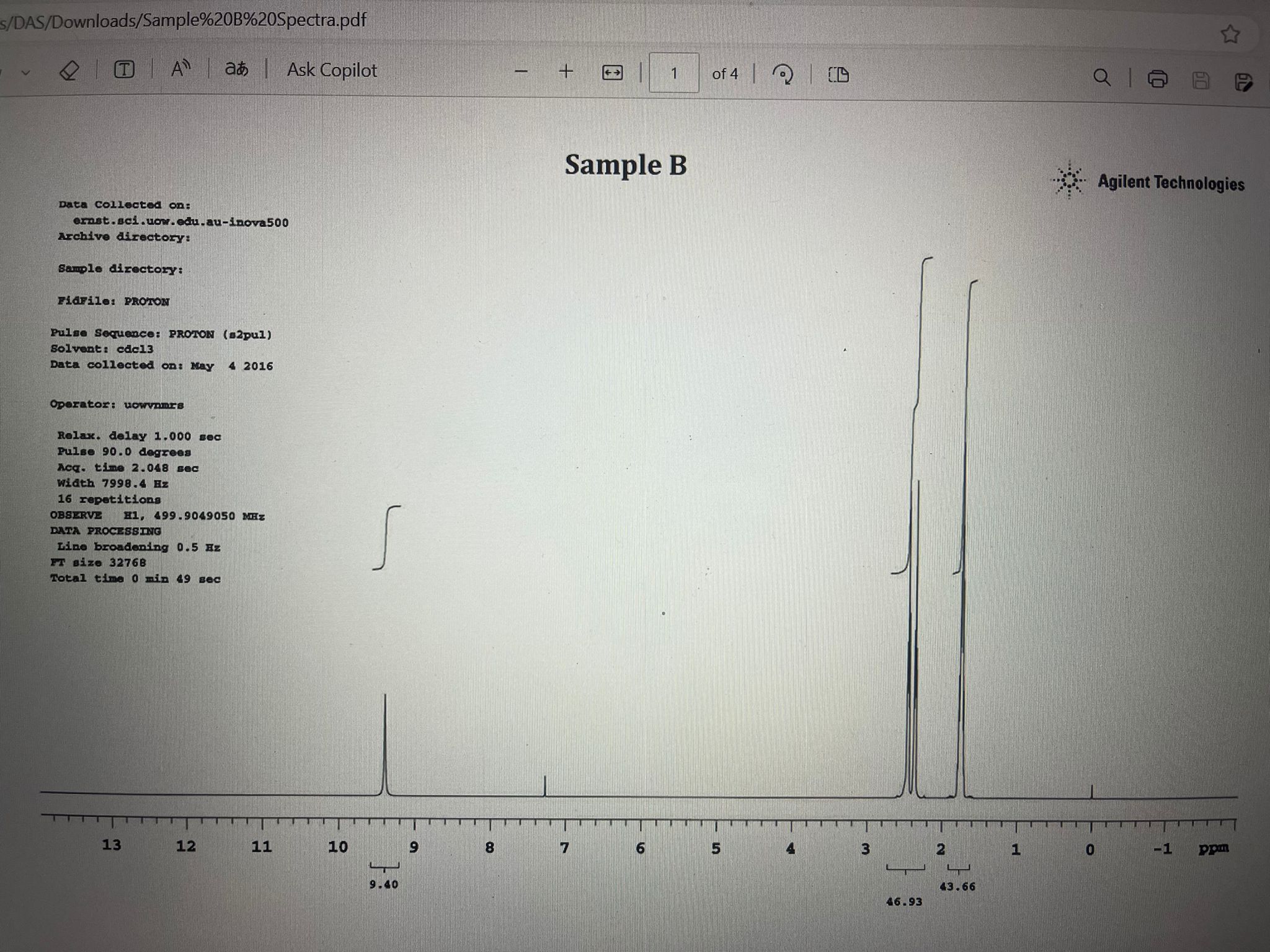1270x952 pixels.
Task: Click the page number input field
Action: tap(675, 74)
